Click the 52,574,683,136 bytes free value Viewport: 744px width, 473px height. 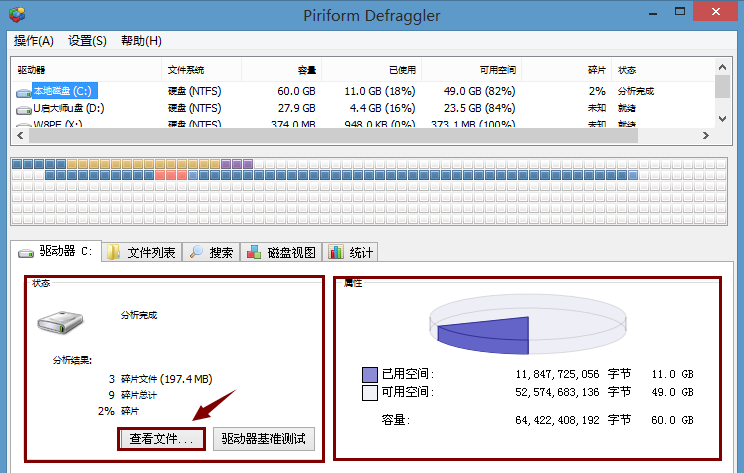tap(558, 392)
